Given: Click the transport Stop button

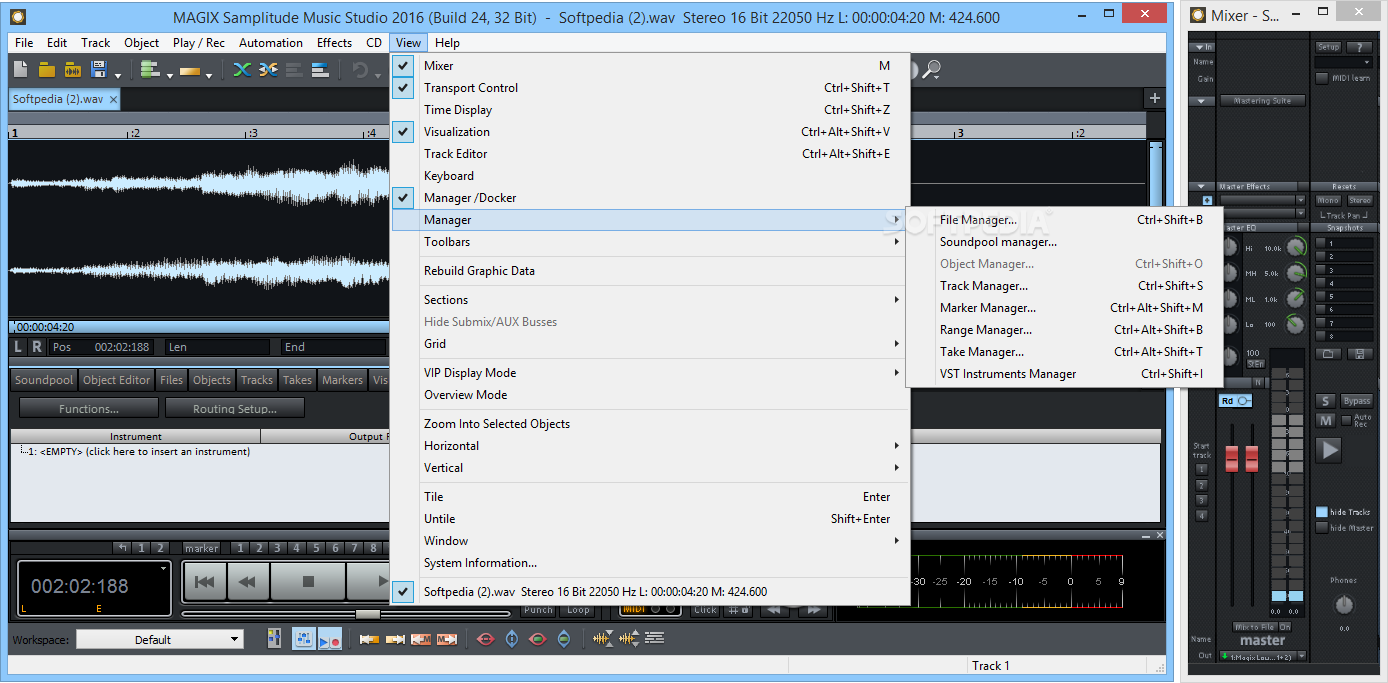Looking at the screenshot, I should (x=308, y=581).
